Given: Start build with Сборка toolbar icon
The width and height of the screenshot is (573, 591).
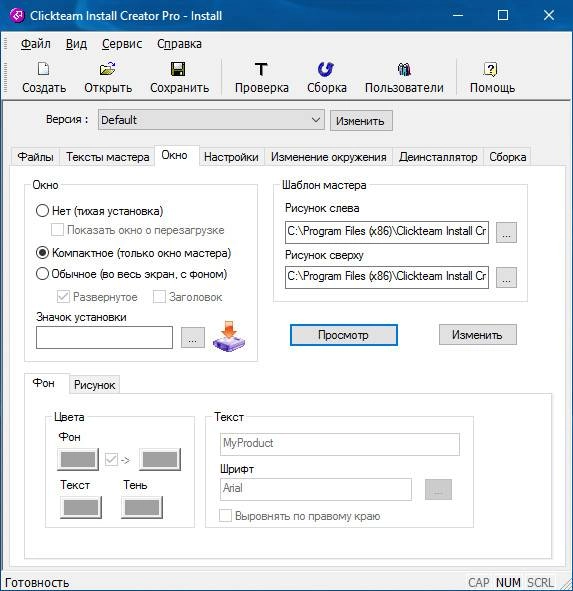Looking at the screenshot, I should point(326,69).
